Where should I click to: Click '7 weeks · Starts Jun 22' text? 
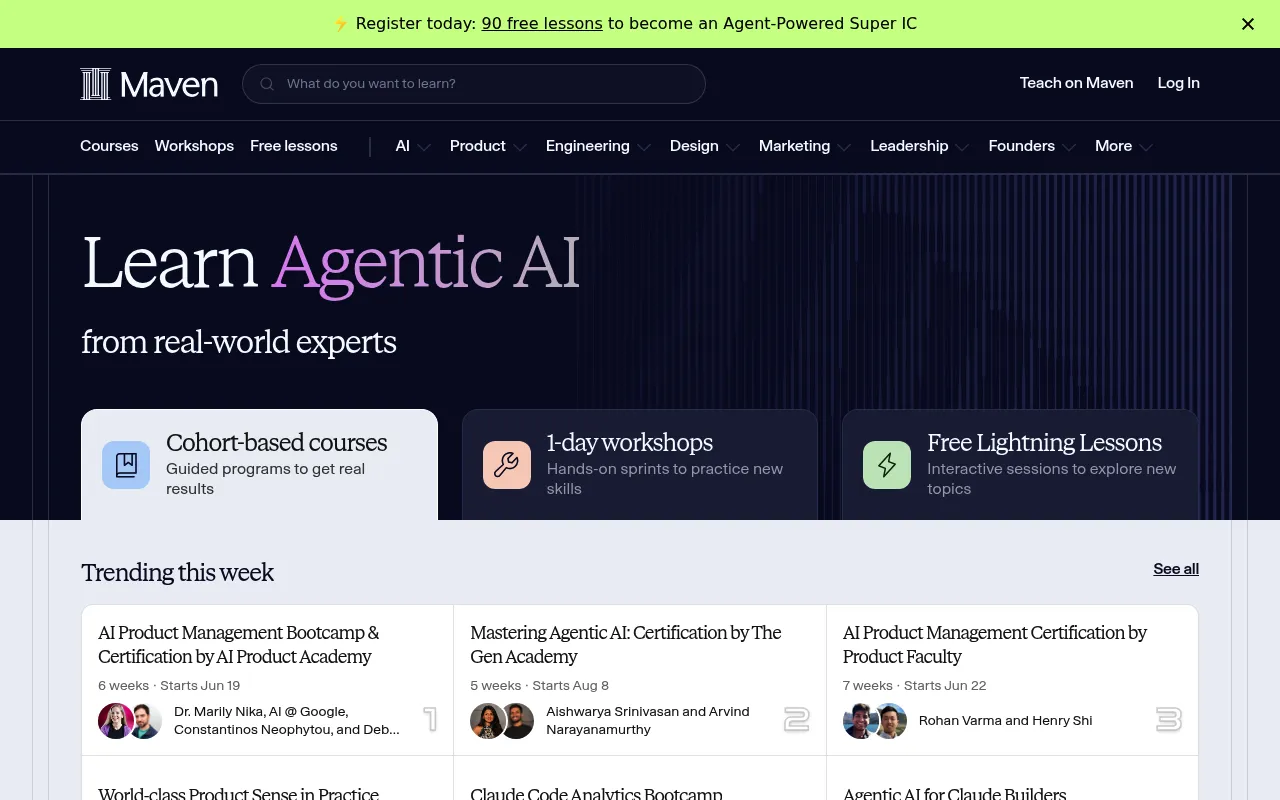915,686
